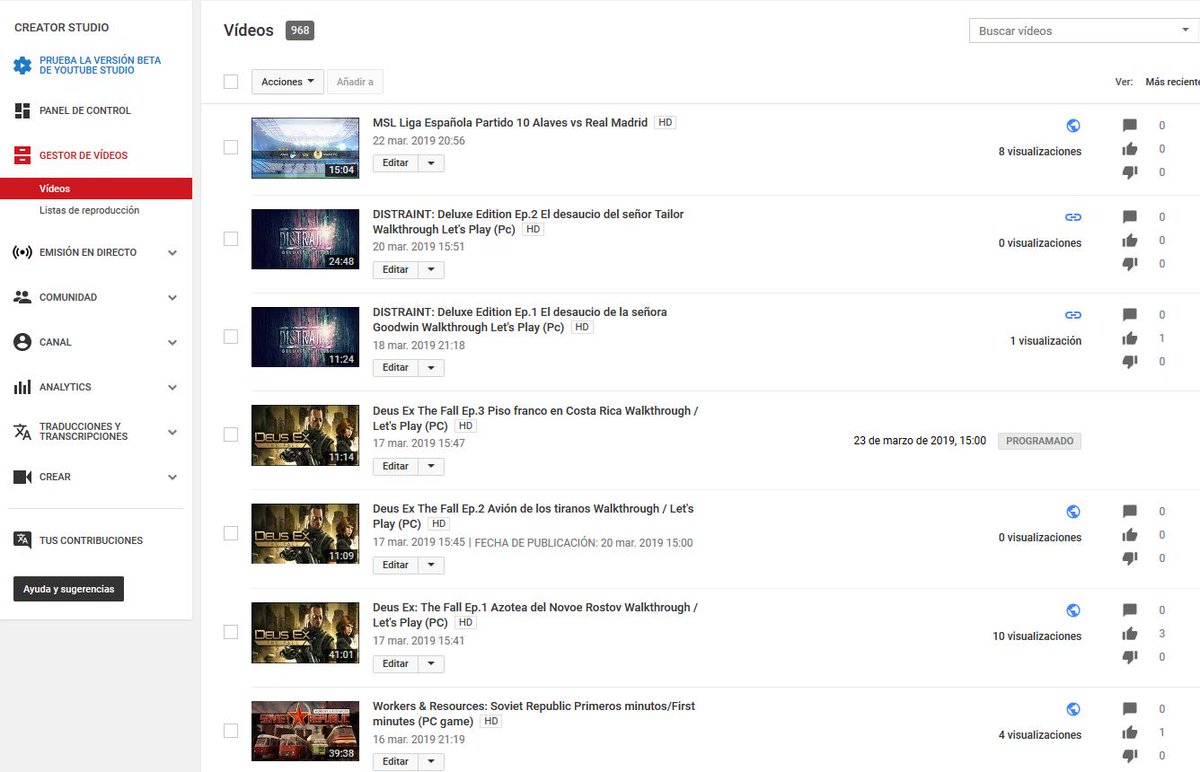The image size is (1200, 772).
Task: Check the MSL Liga Española video checkbox
Action: pos(231,147)
